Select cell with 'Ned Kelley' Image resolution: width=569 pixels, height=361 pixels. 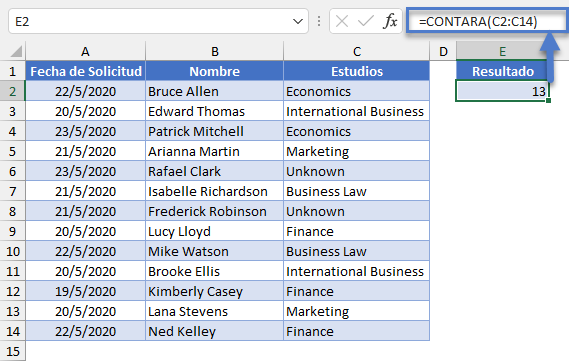[x=214, y=331]
